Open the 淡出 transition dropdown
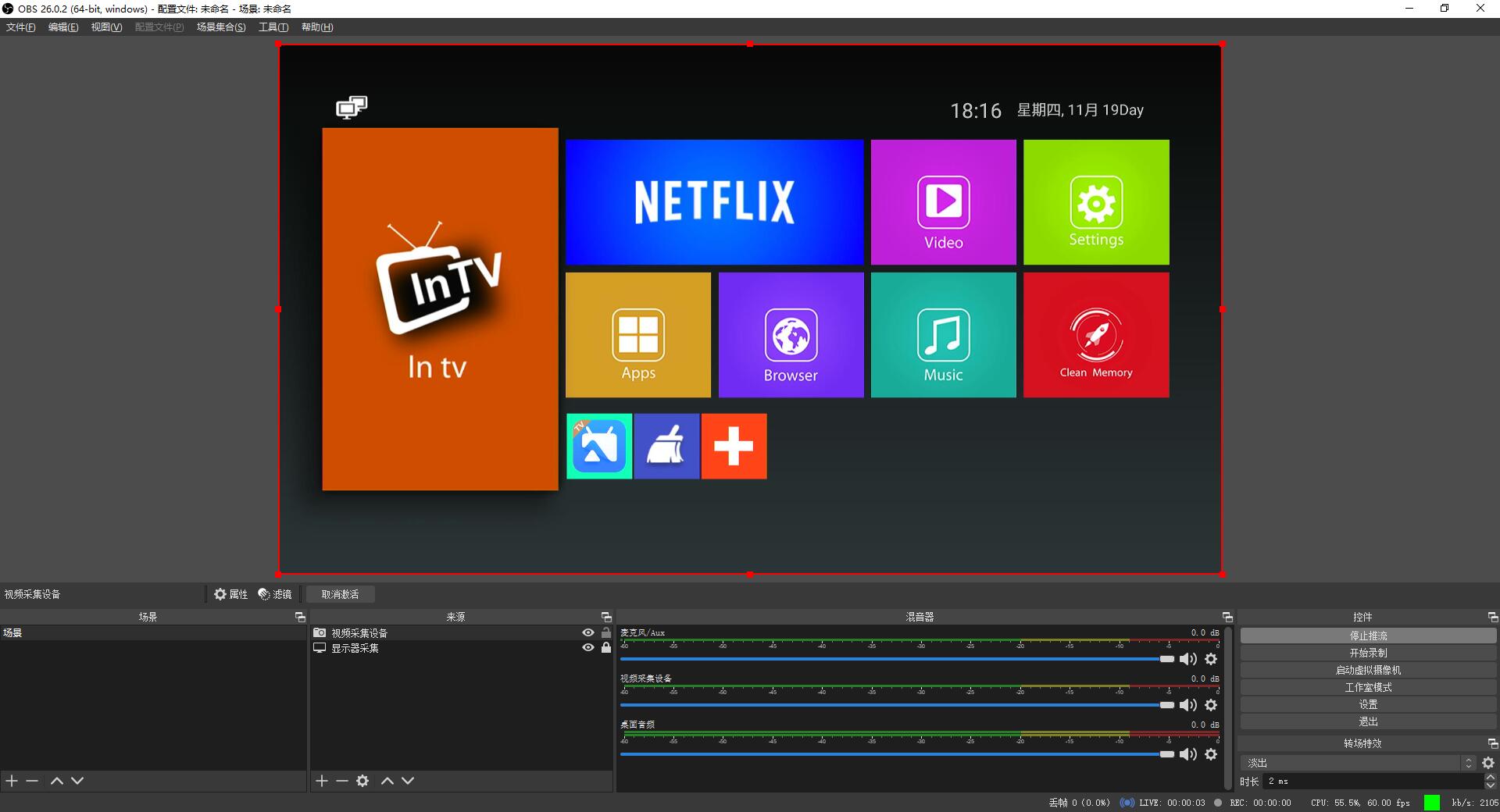This screenshot has height=812, width=1500. click(x=1358, y=763)
